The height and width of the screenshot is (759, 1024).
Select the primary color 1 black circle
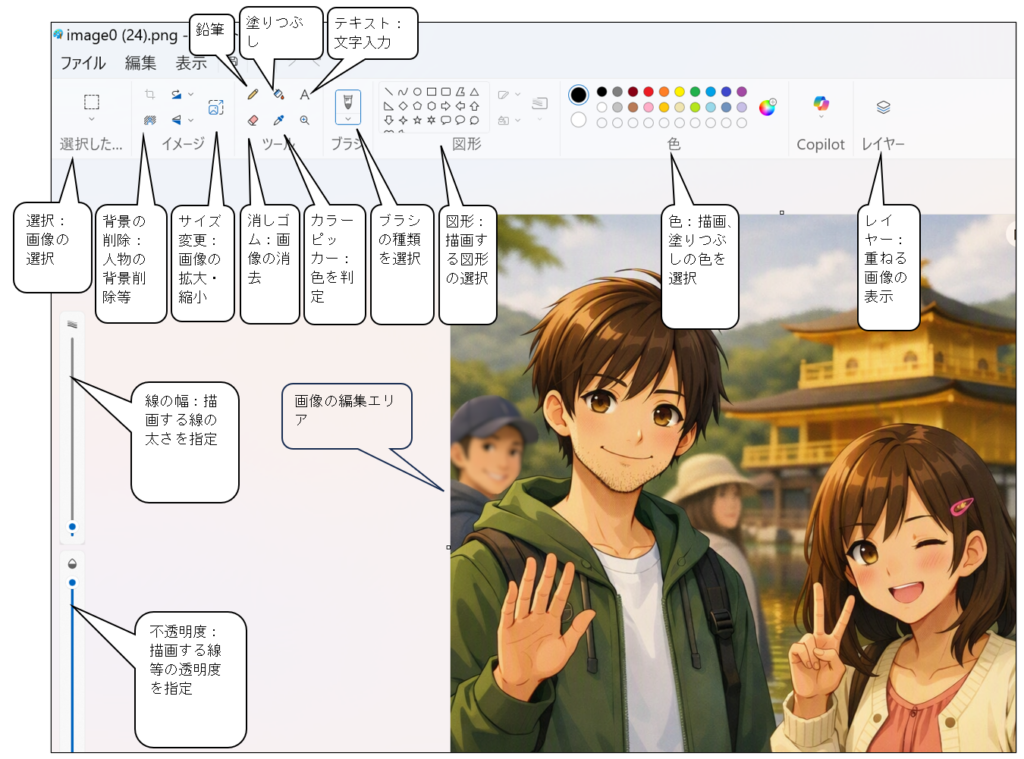point(578,95)
